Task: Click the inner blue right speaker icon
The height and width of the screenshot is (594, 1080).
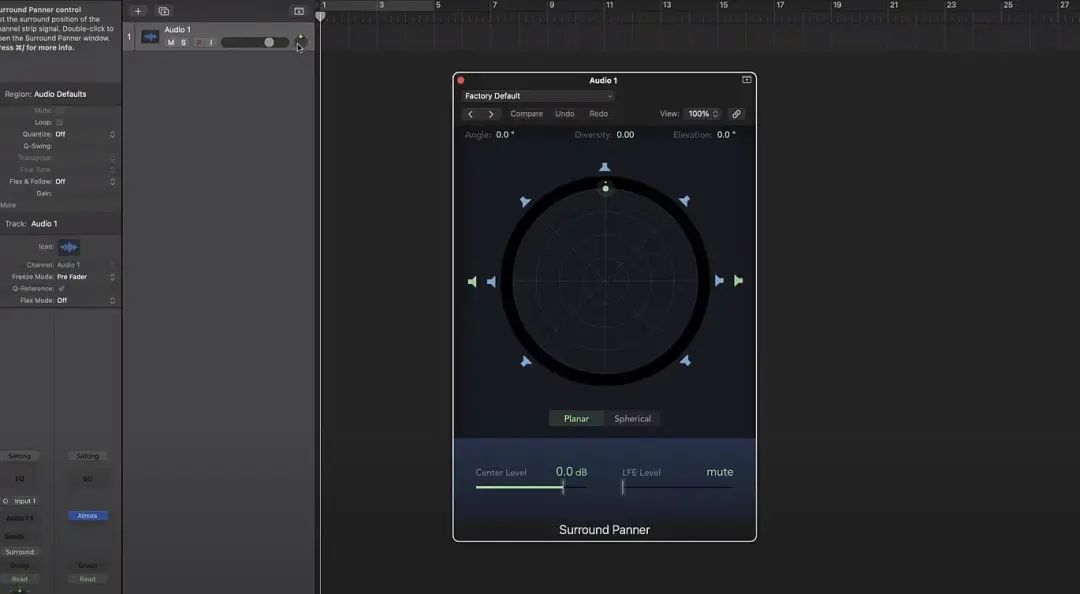Action: pos(719,280)
